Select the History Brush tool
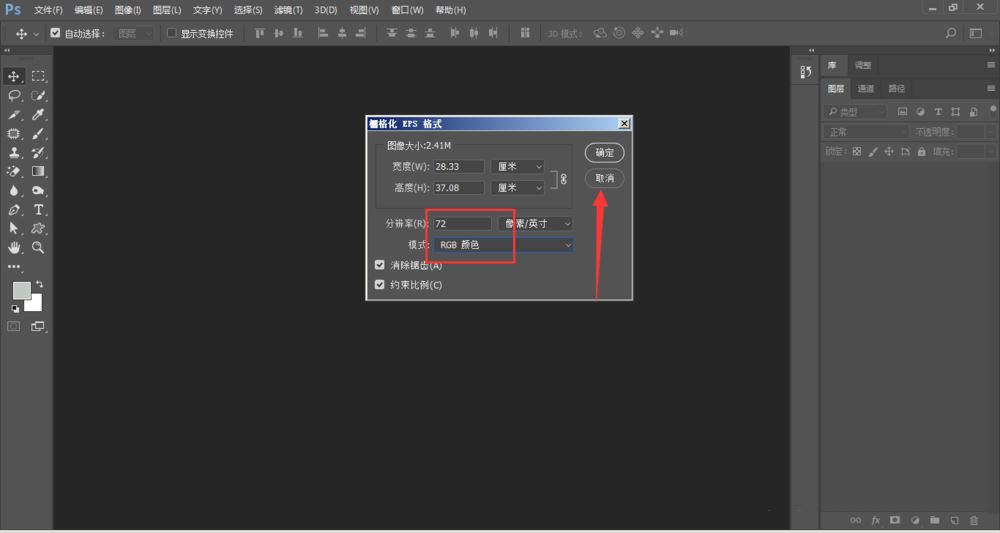The image size is (1000, 533). coord(38,153)
